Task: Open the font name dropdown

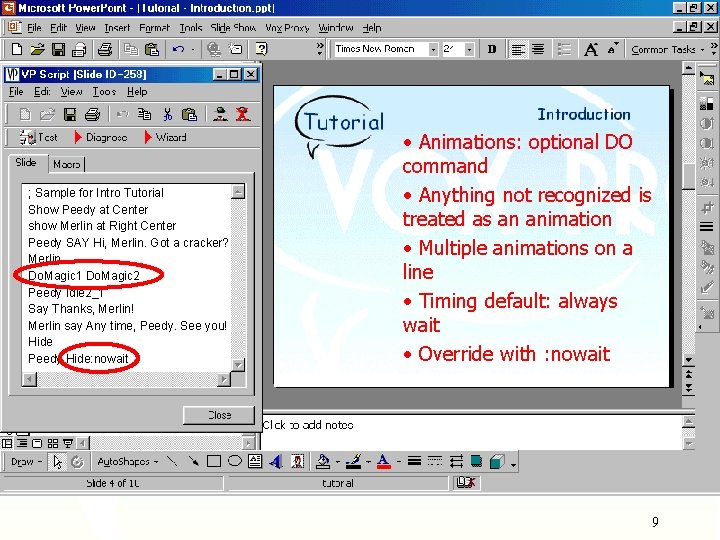Action: (433, 49)
